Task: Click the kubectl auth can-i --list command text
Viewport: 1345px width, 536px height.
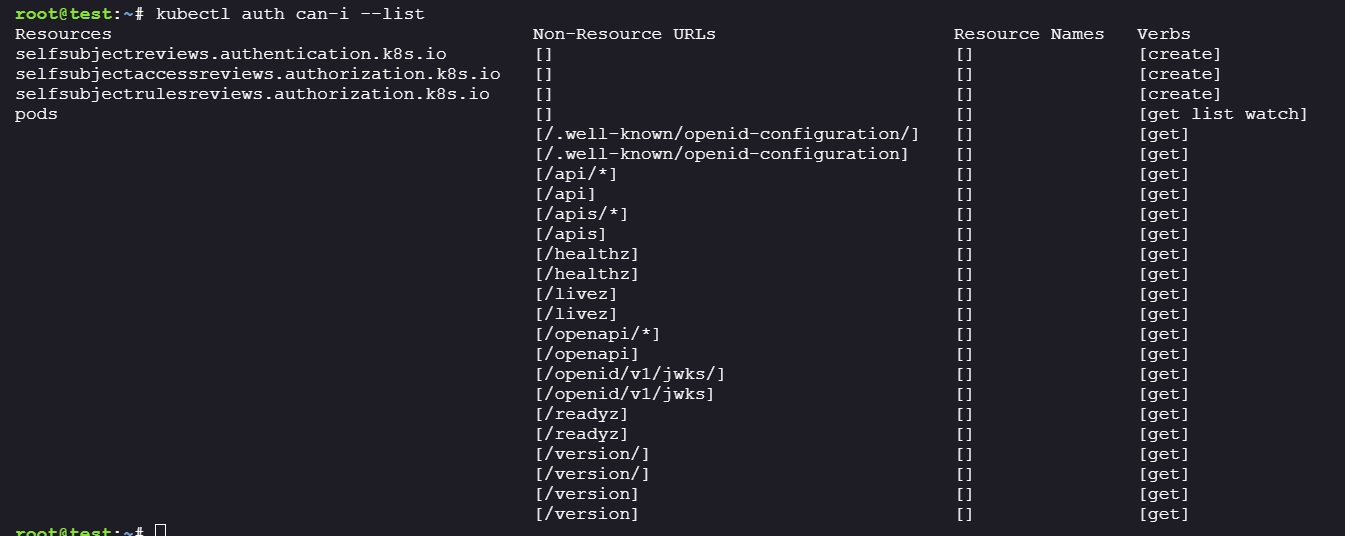Action: coord(290,14)
